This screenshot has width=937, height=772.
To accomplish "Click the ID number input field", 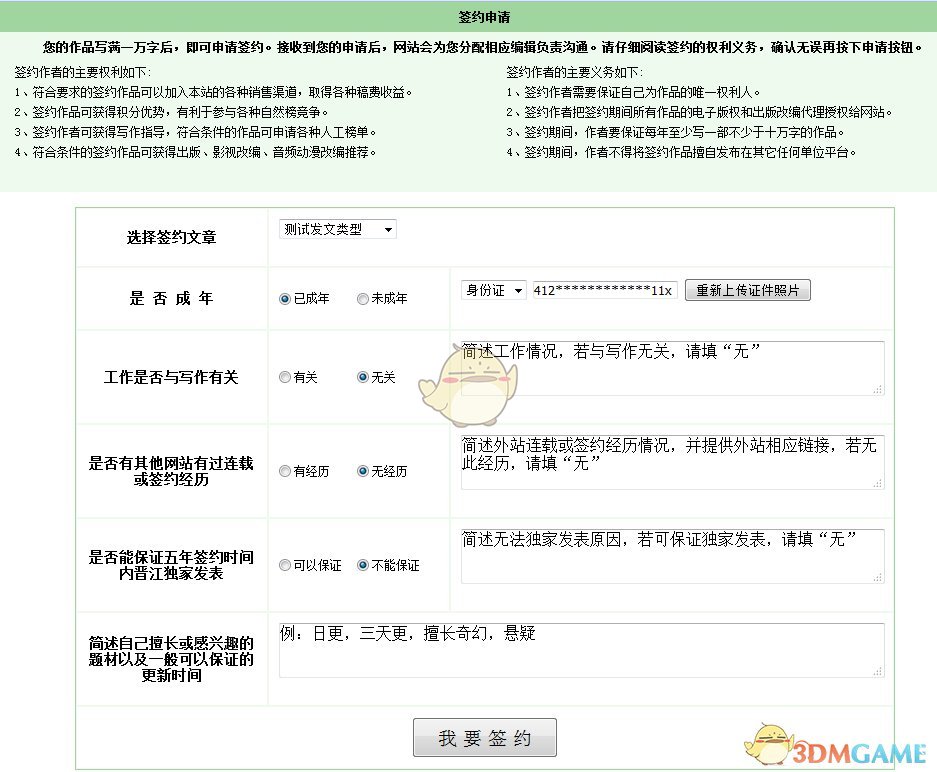I will point(605,290).
